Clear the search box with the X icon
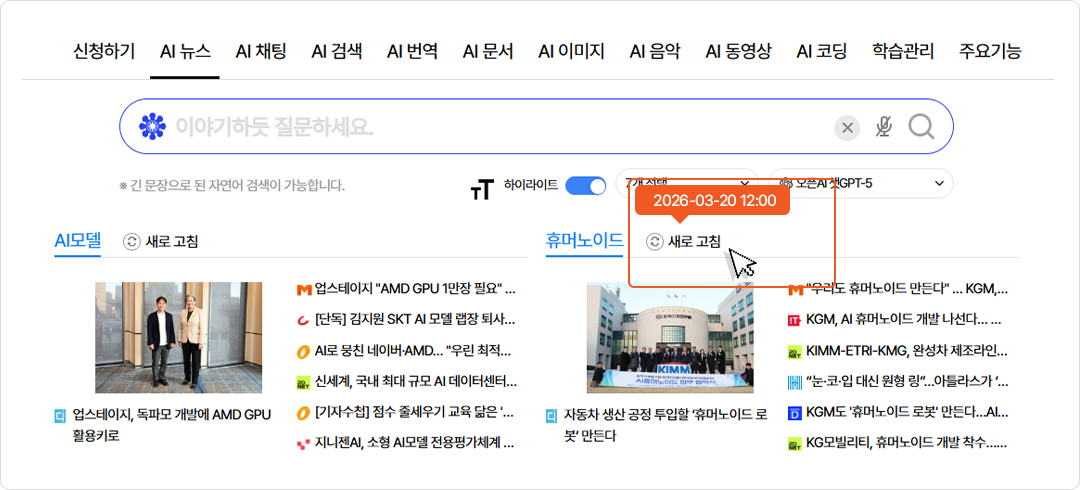 [x=847, y=127]
